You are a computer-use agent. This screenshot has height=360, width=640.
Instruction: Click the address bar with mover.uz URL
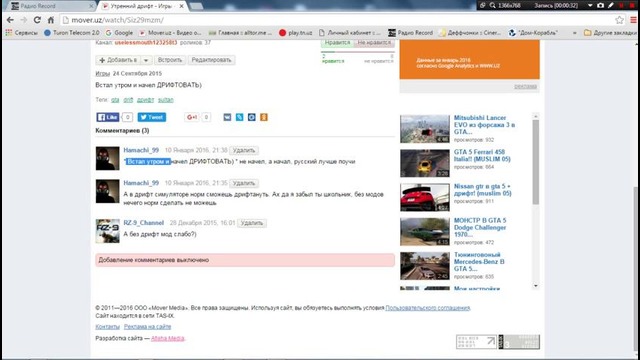[x=337, y=20]
